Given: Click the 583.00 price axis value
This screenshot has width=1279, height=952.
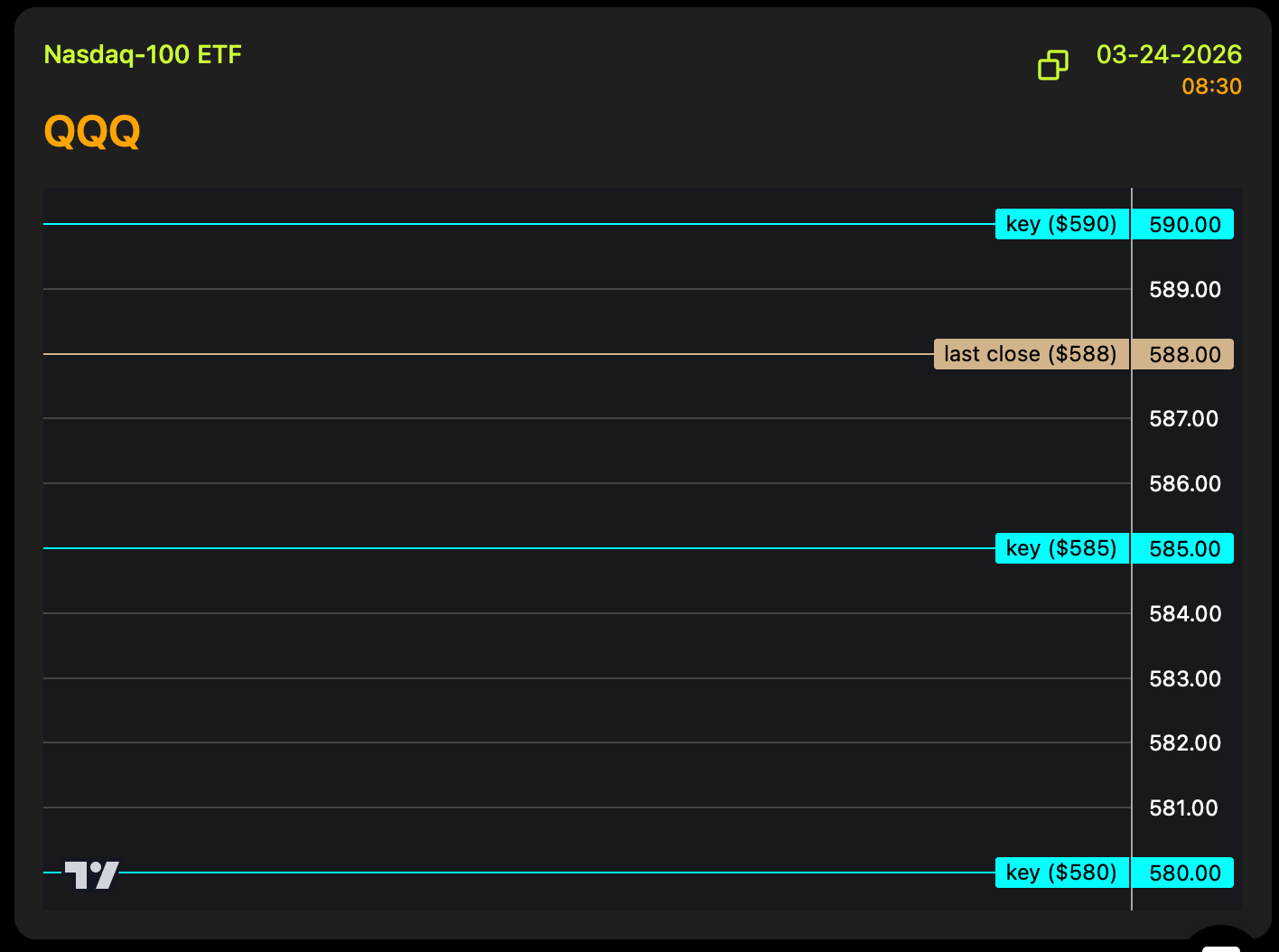Looking at the screenshot, I should point(1184,679).
